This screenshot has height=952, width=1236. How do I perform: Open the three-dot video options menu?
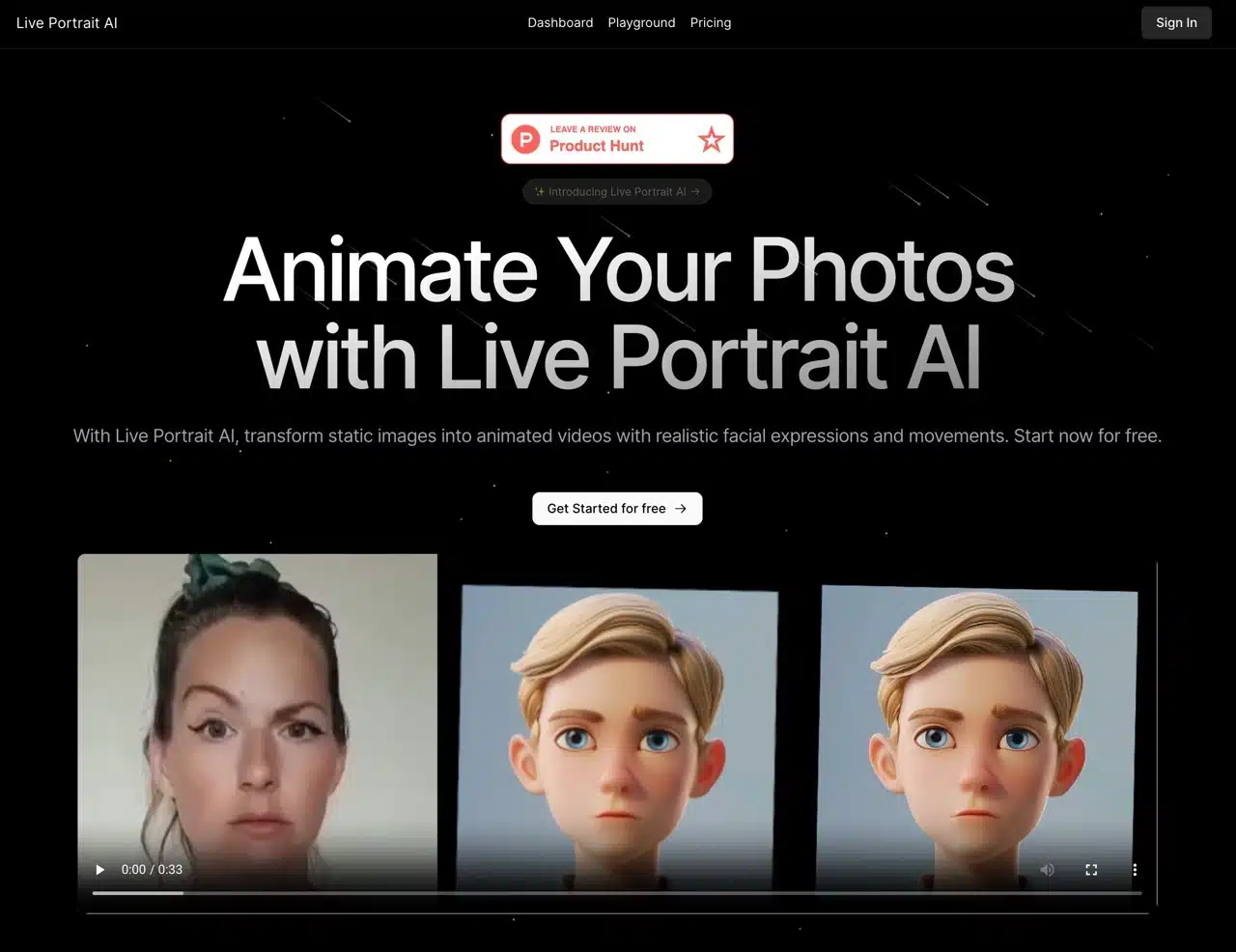pyautogui.click(x=1135, y=869)
